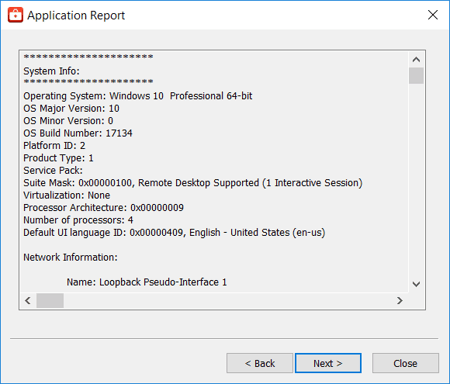Screen dimensions: 450x384
Task: Click the 'Suite Mask: 0x00000100' line
Action: point(193,183)
